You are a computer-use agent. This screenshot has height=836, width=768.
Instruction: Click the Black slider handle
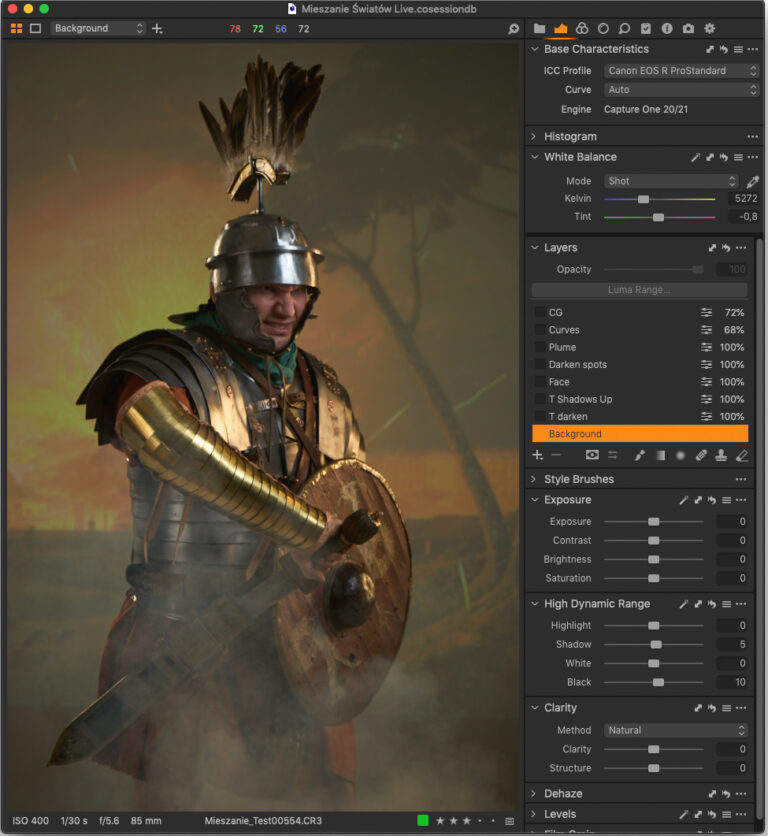pos(658,682)
